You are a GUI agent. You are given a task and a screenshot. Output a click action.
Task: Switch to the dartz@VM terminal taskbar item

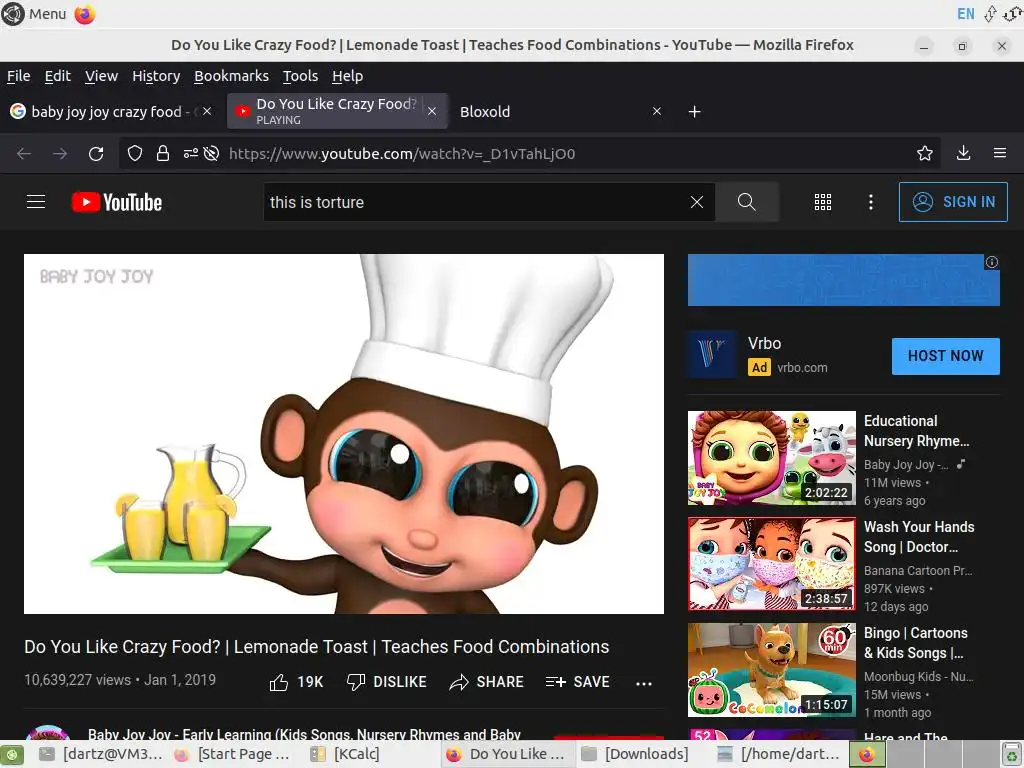click(101, 754)
